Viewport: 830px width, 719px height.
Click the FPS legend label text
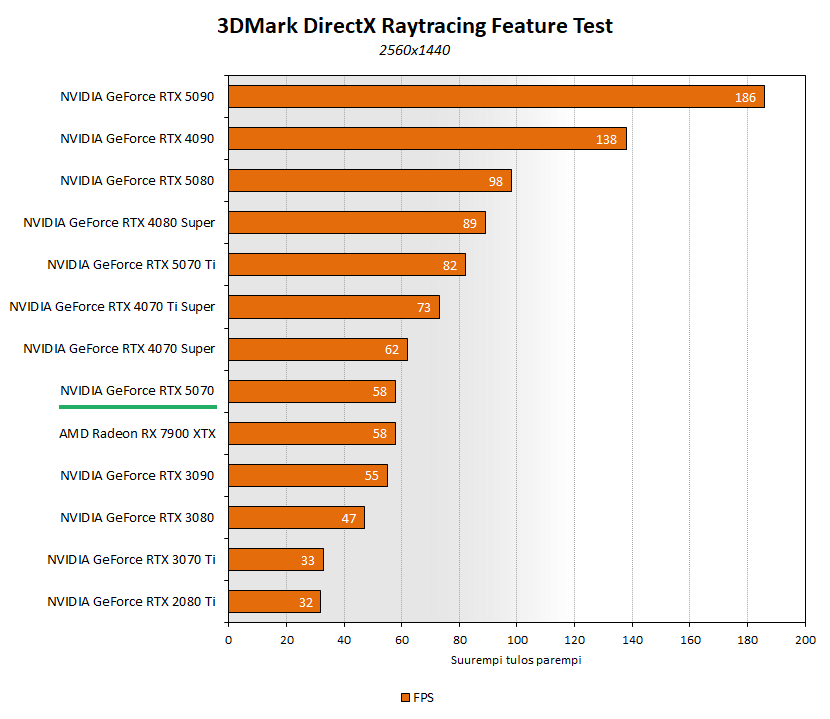pos(423,698)
